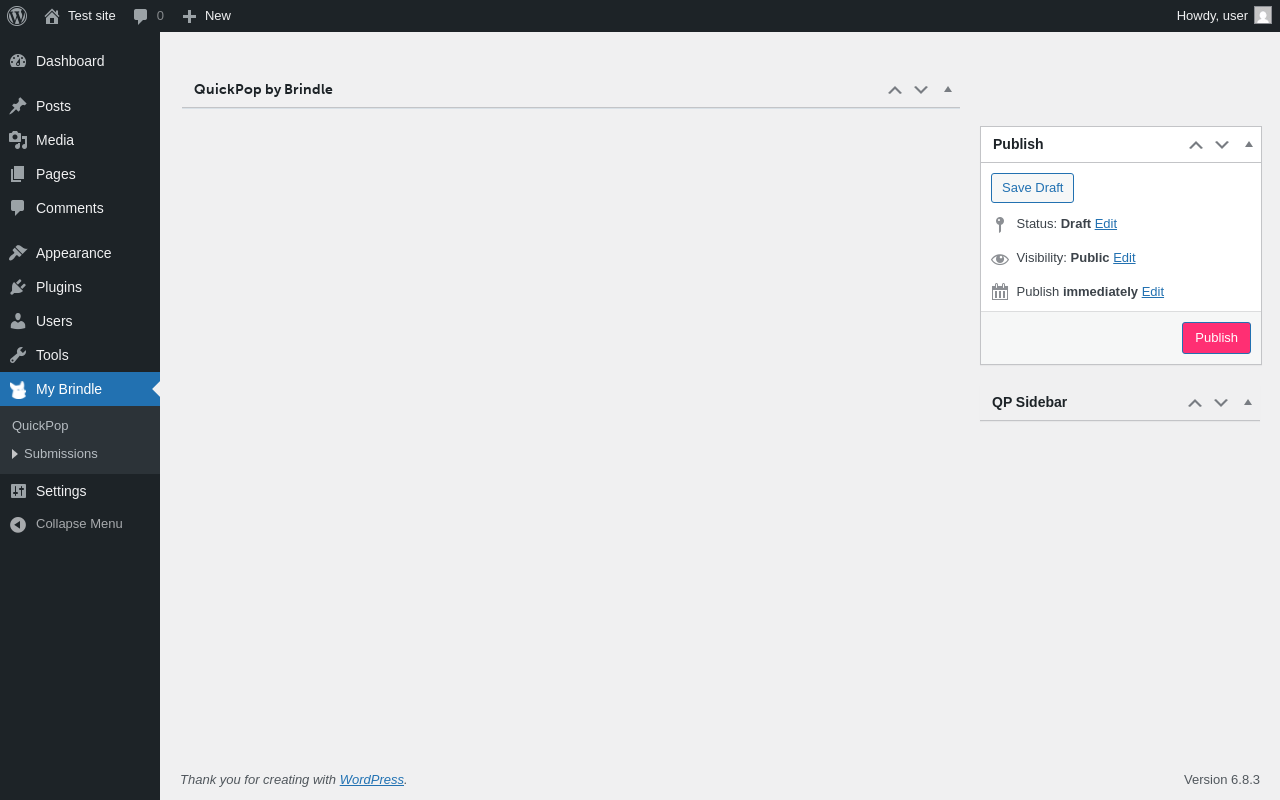Click the Appearance paintbrush icon

(x=18, y=253)
